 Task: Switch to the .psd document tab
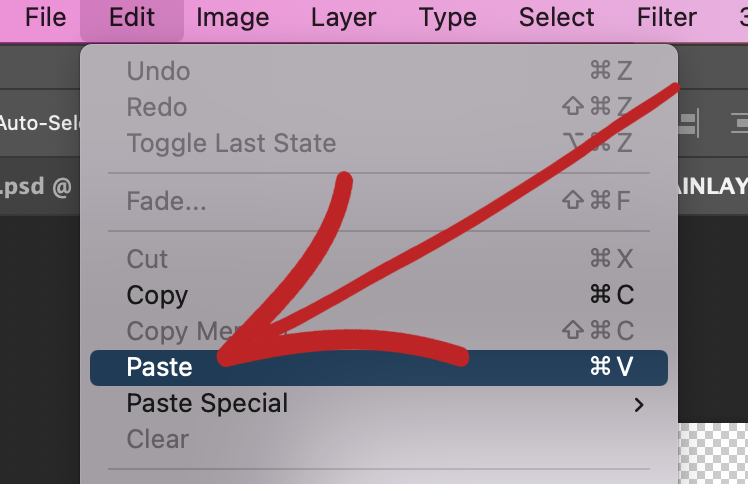point(36,186)
